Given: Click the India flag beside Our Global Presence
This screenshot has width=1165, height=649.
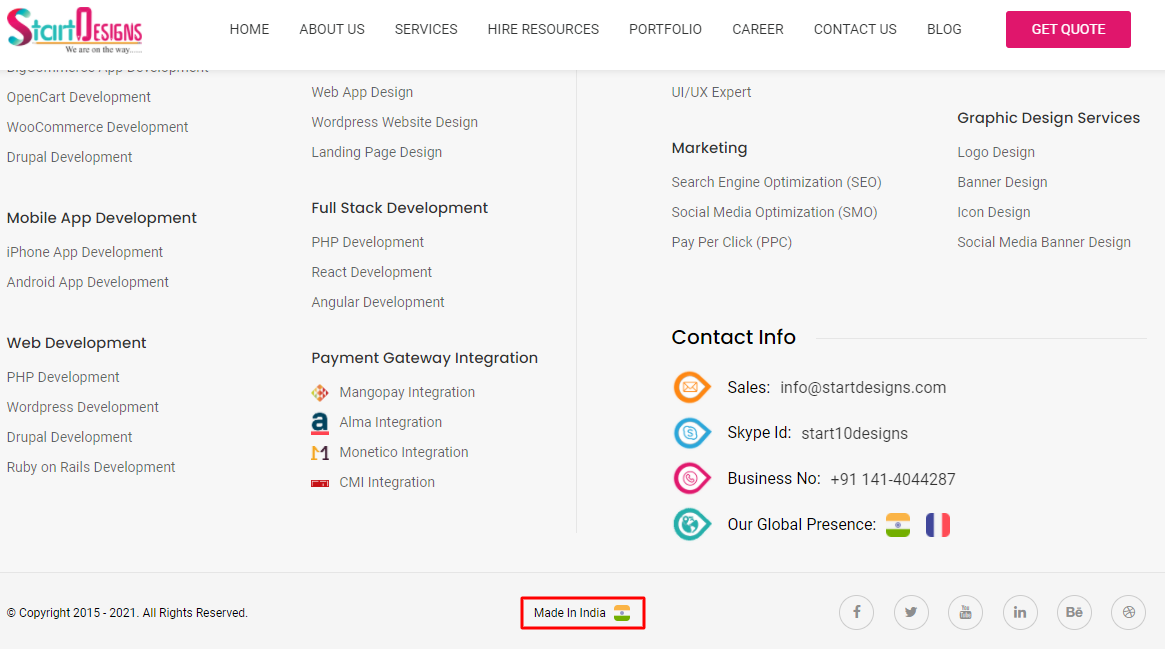Looking at the screenshot, I should point(898,525).
